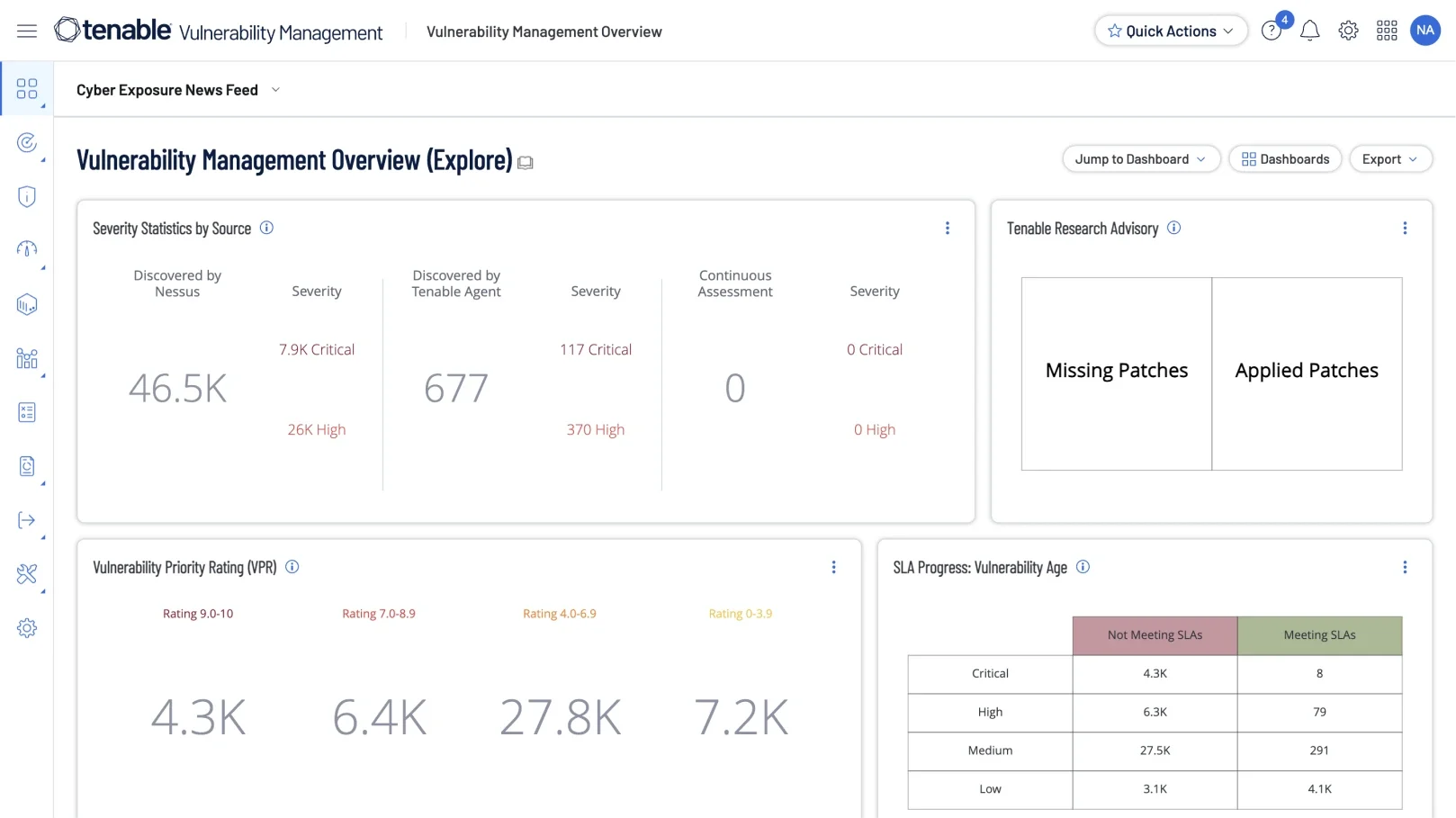The image size is (1456, 818).
Task: Click the Medium row 27.5K cell
Action: [1155, 751]
